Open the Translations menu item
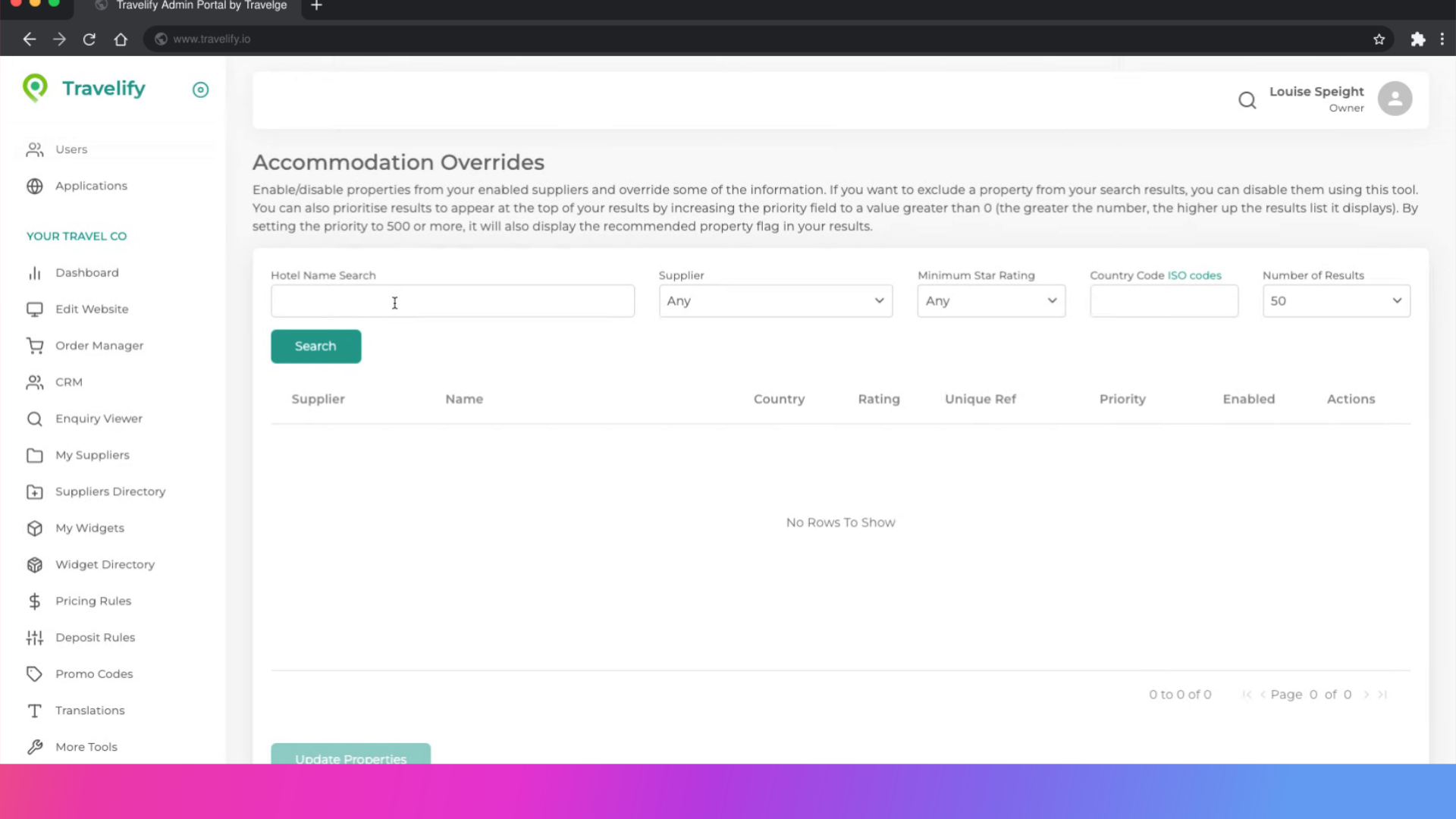Viewport: 1456px width, 819px height. 89,711
